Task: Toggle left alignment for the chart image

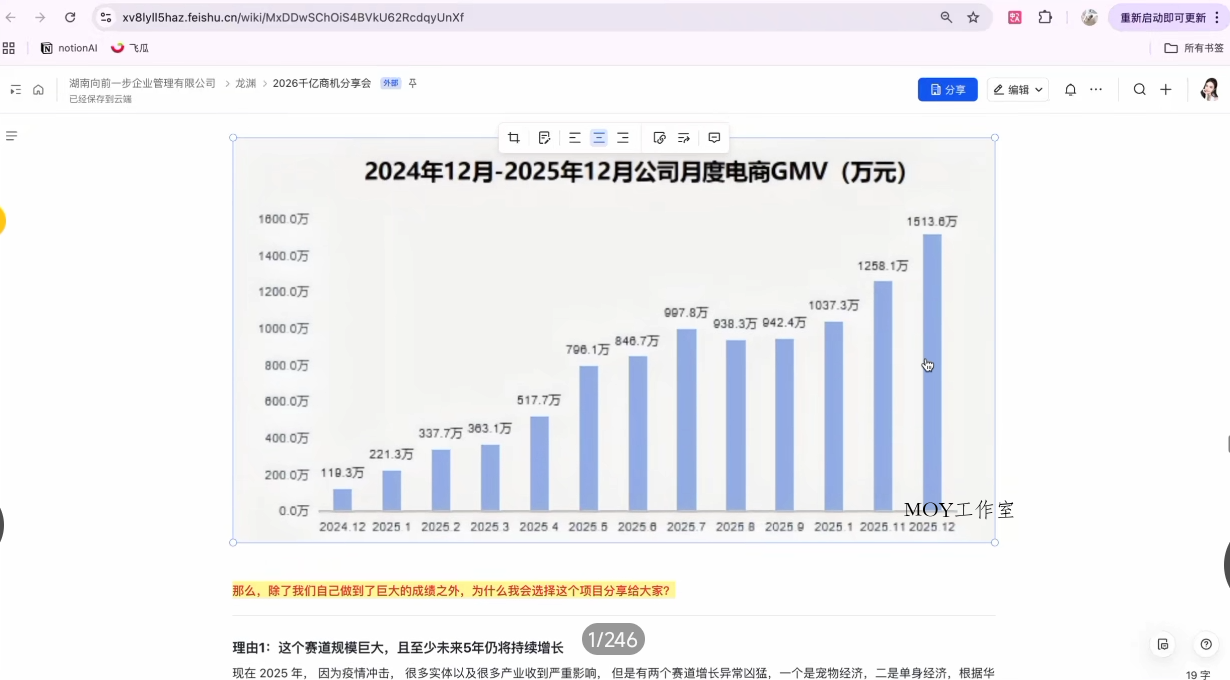Action: click(575, 137)
